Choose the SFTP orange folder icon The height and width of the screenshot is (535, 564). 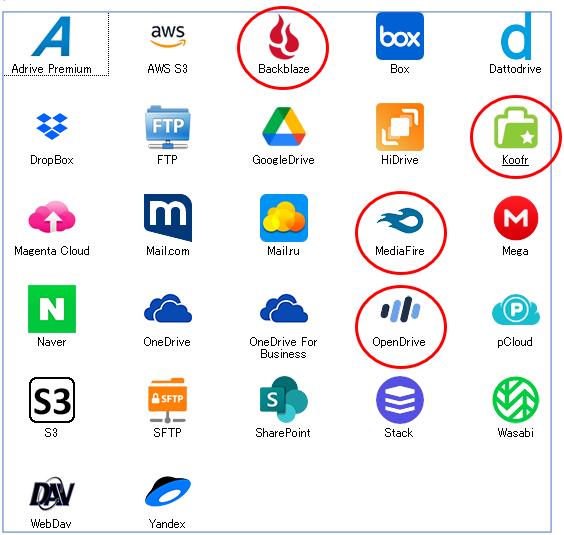coord(168,400)
